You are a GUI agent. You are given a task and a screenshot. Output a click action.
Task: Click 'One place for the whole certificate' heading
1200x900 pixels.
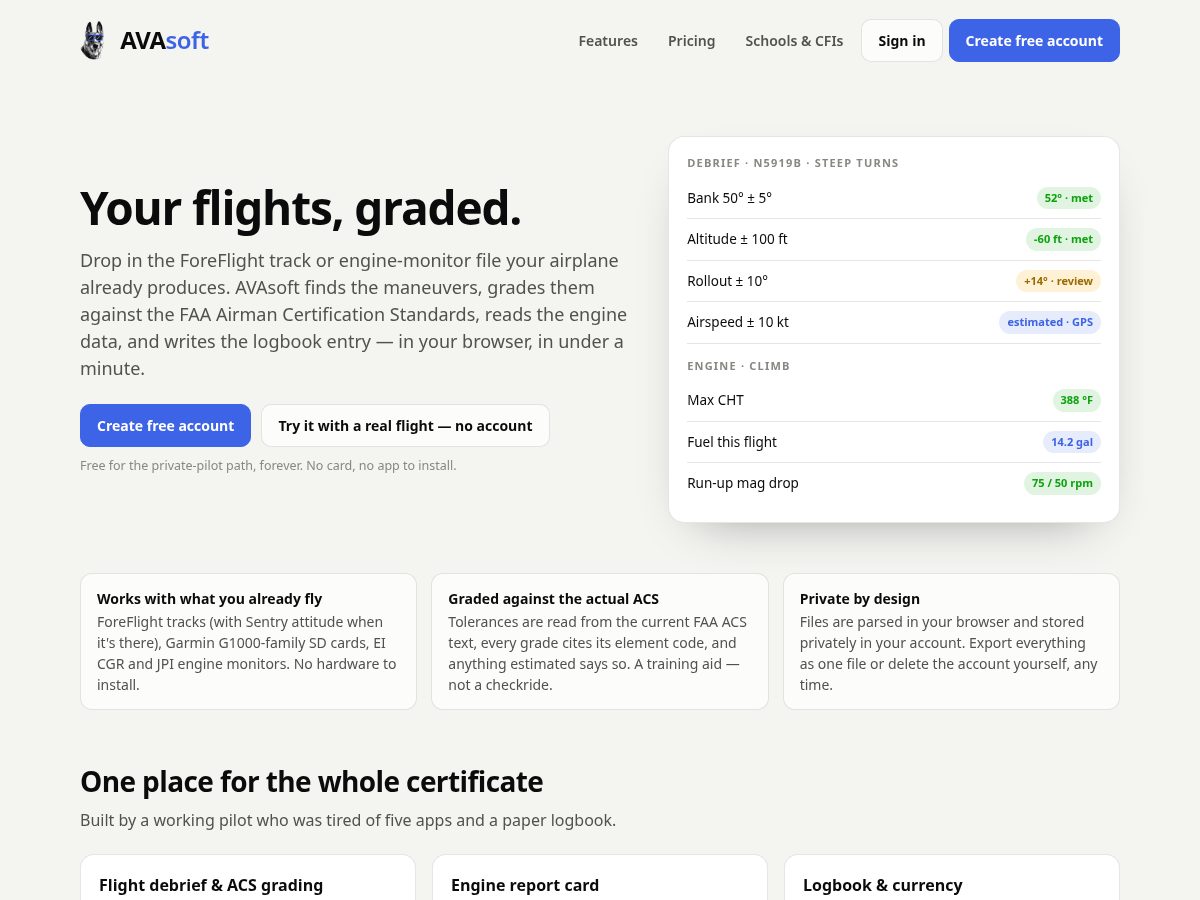(x=312, y=781)
